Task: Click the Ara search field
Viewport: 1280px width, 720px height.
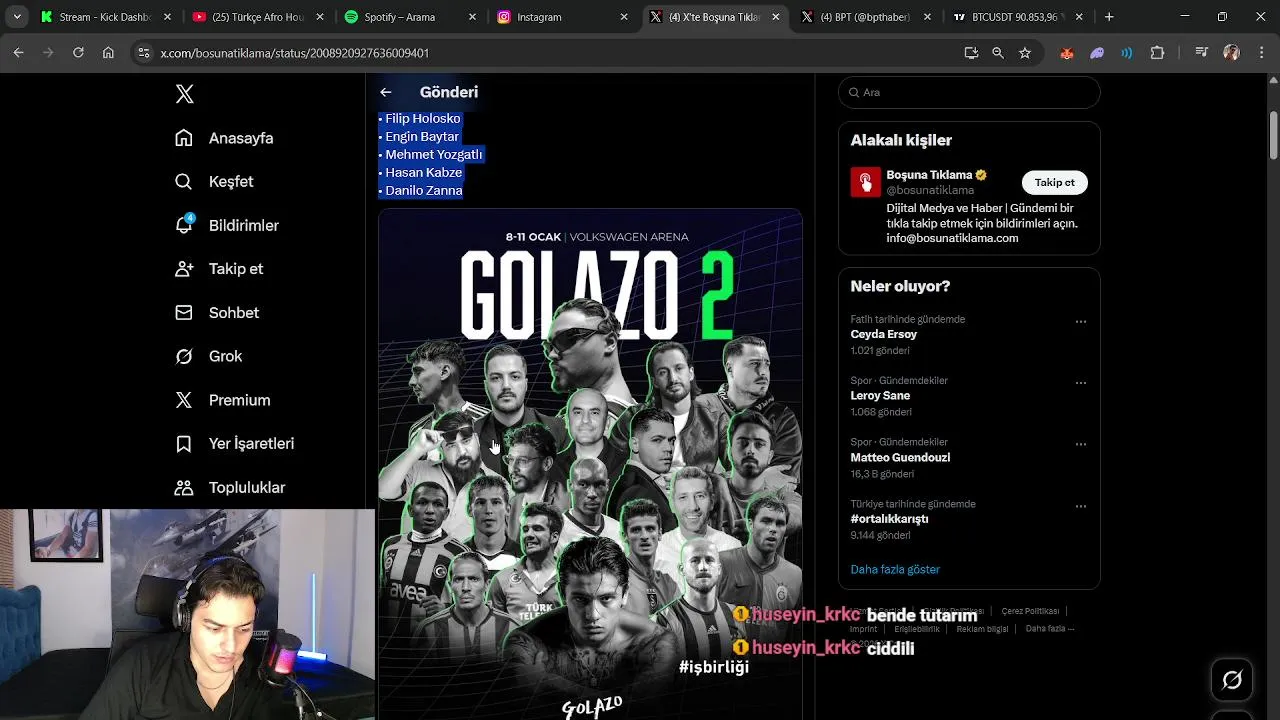Action: click(x=969, y=92)
